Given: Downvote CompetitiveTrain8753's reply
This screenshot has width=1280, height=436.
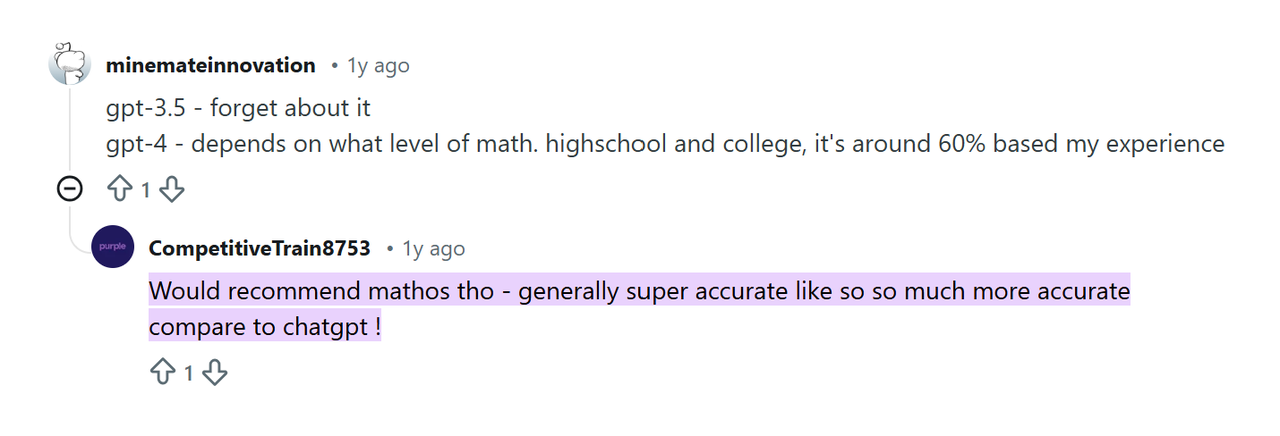Looking at the screenshot, I should [215, 373].
